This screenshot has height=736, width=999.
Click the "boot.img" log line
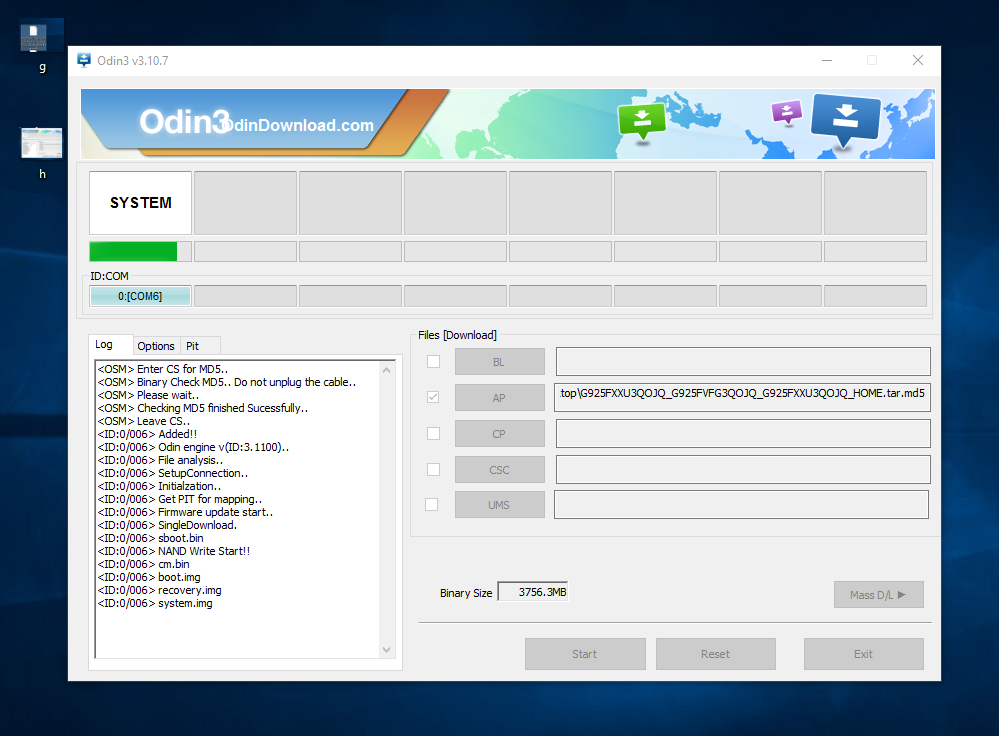click(x=149, y=577)
